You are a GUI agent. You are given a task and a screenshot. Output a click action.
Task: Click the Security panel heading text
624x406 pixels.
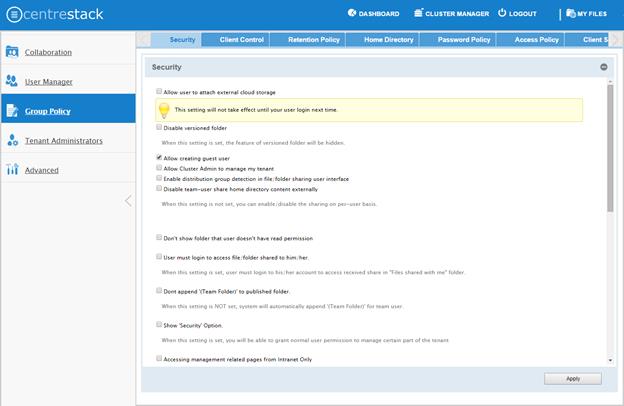click(x=166, y=67)
